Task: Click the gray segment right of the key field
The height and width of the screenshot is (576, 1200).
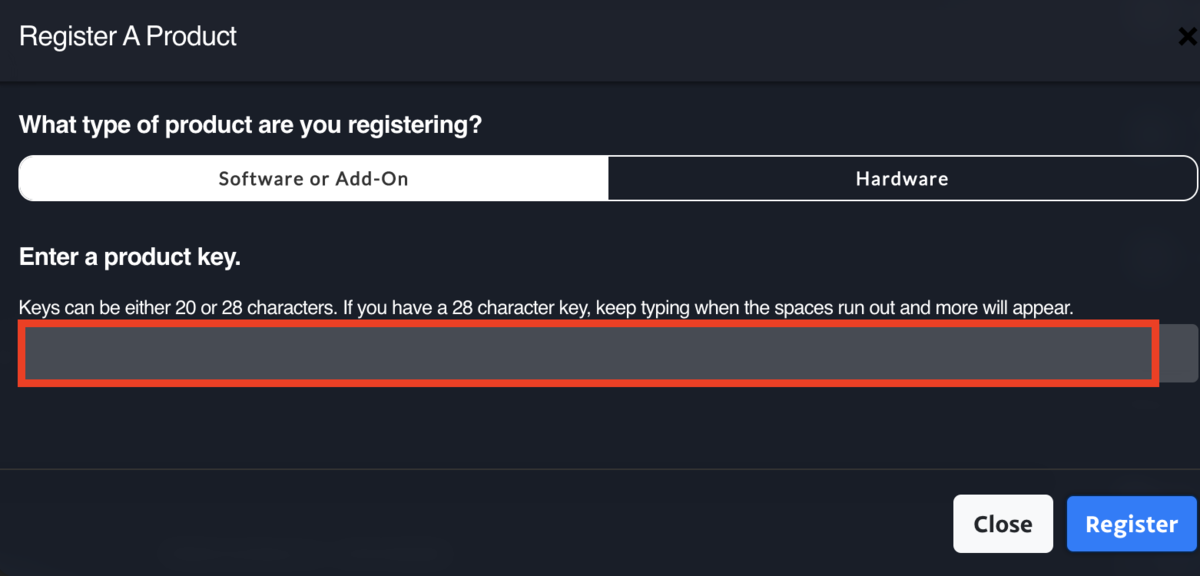Action: point(1179,353)
